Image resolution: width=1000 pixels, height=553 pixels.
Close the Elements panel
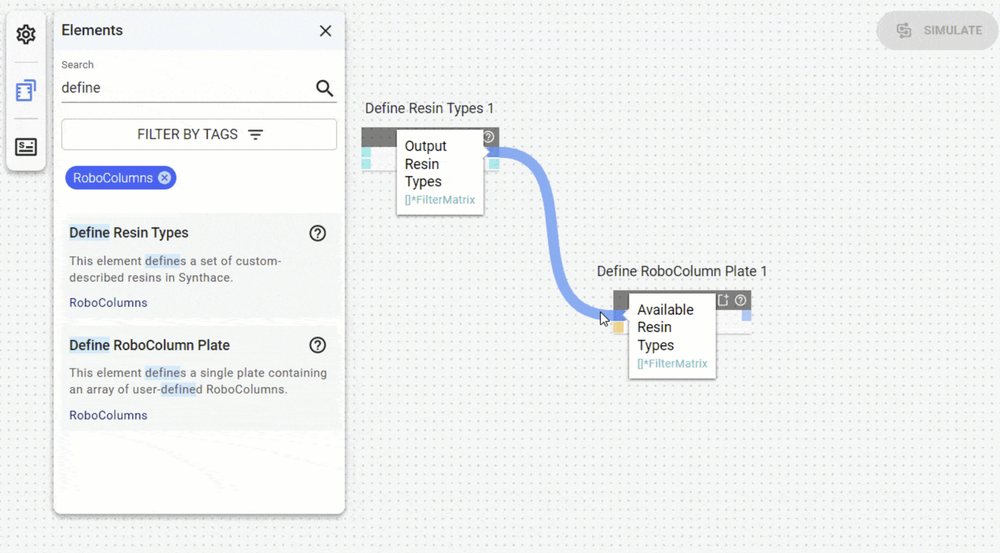coord(325,31)
